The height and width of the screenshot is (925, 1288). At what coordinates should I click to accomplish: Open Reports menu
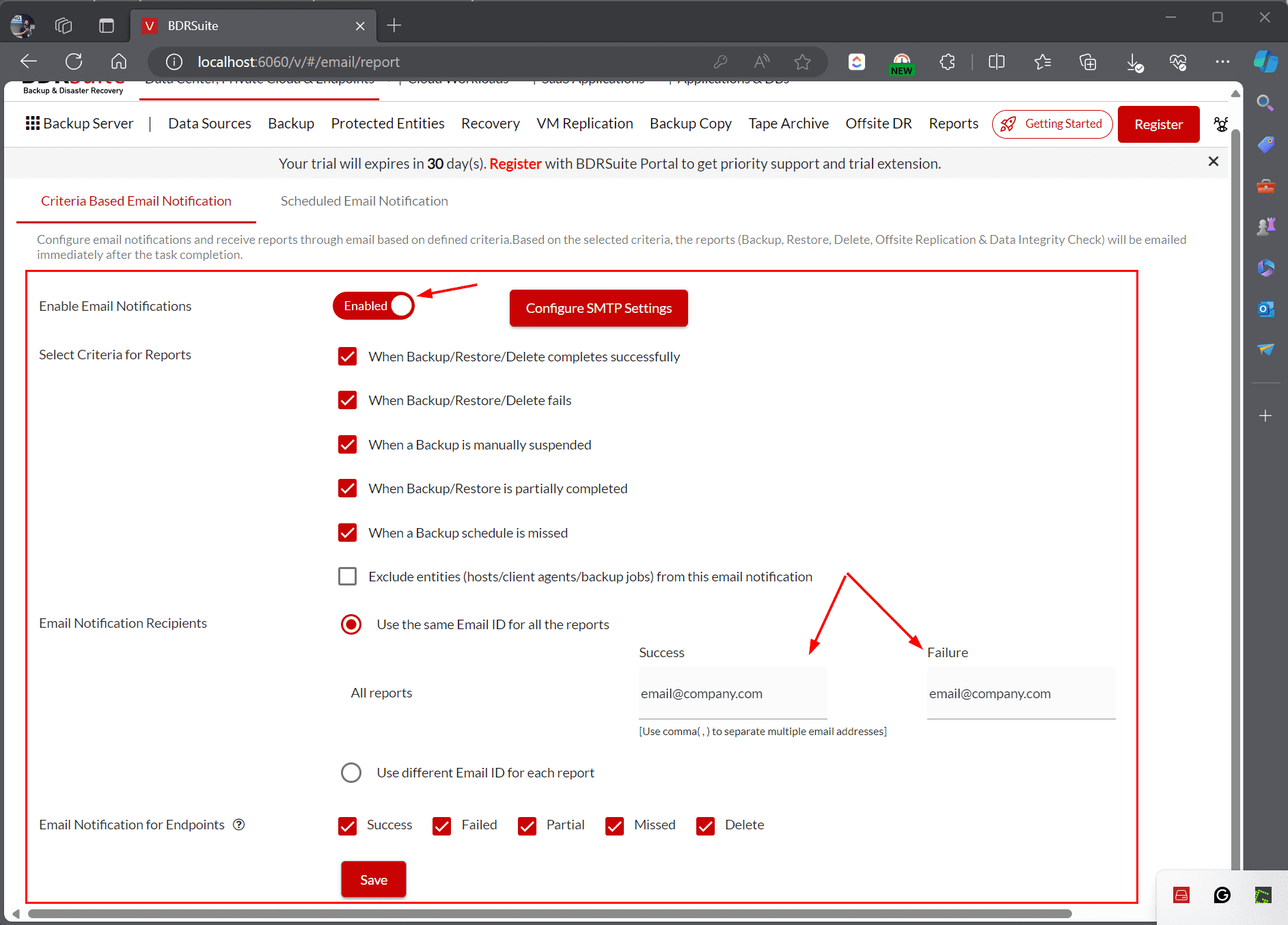click(x=954, y=124)
